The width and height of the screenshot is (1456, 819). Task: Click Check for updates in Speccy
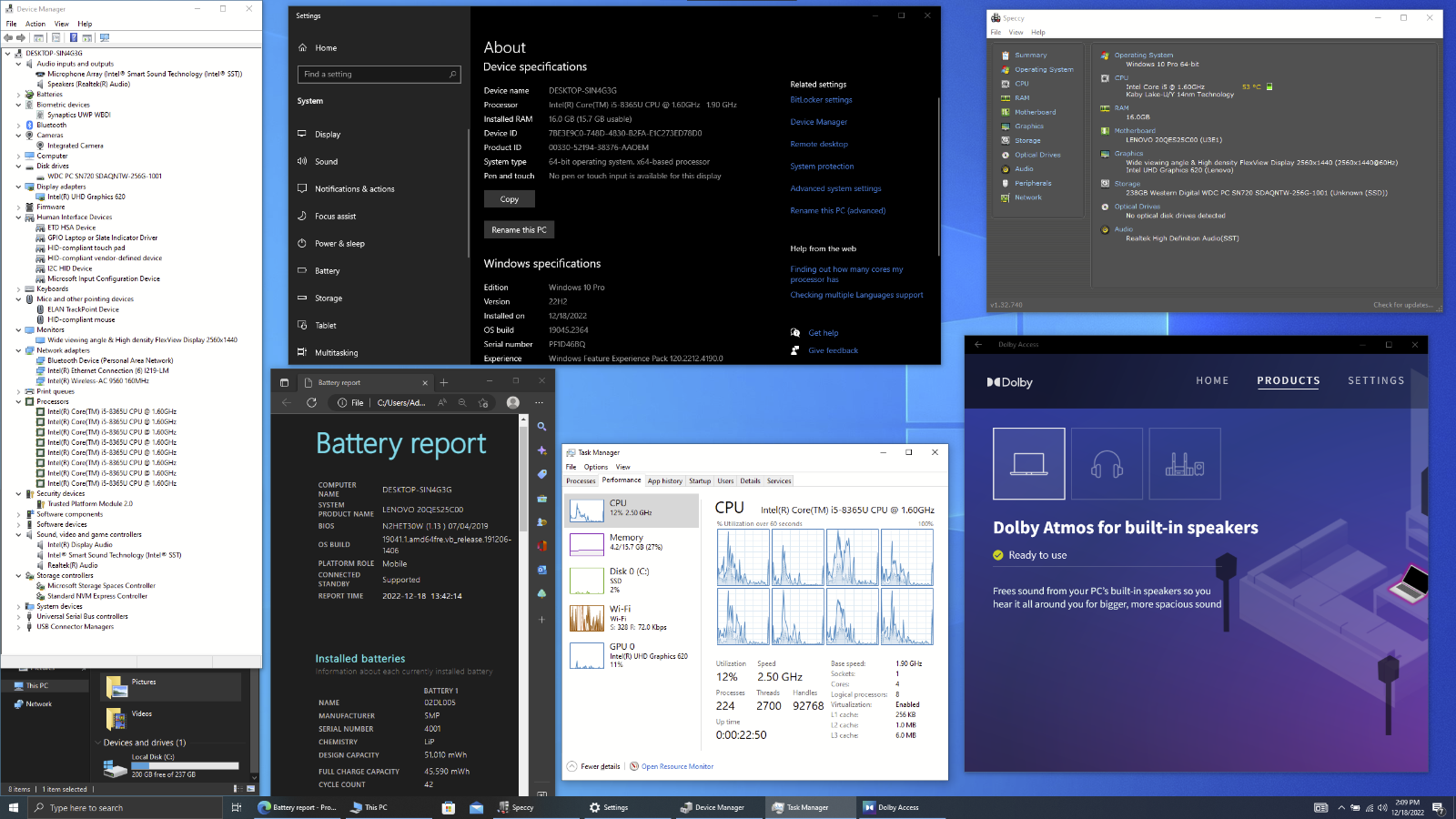click(x=1402, y=305)
